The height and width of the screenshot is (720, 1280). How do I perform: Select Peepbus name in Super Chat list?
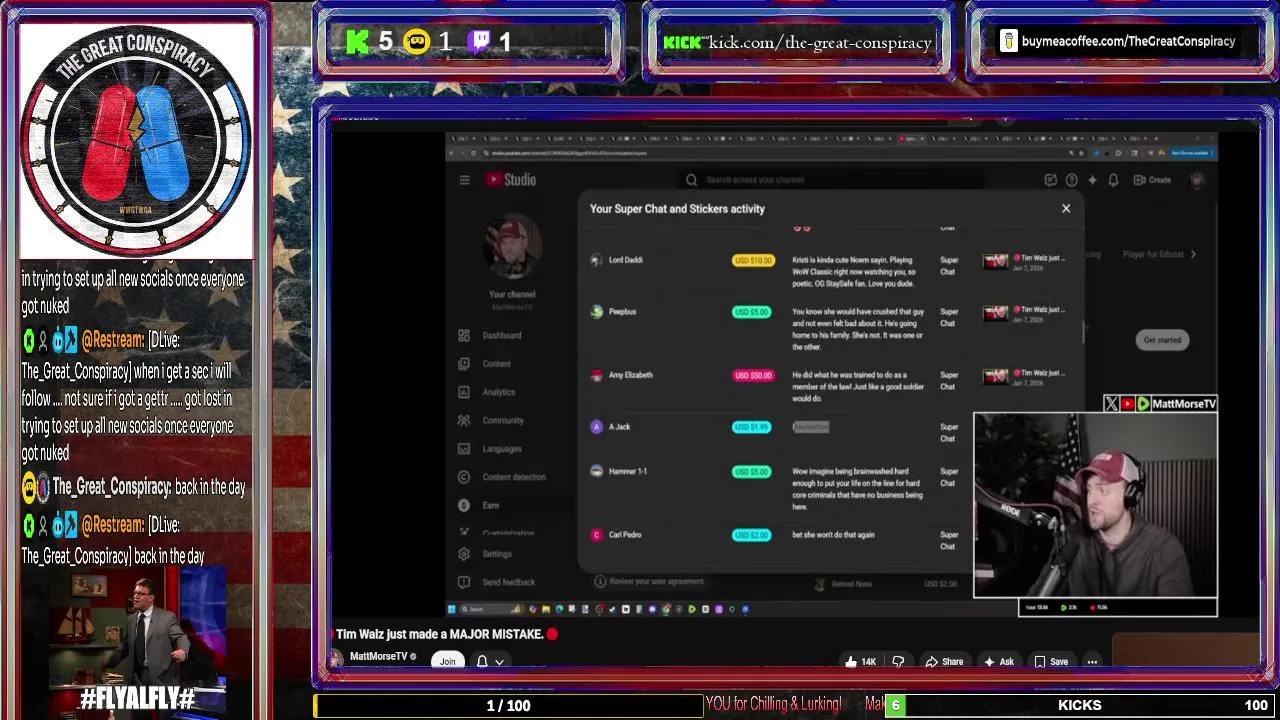pos(622,312)
